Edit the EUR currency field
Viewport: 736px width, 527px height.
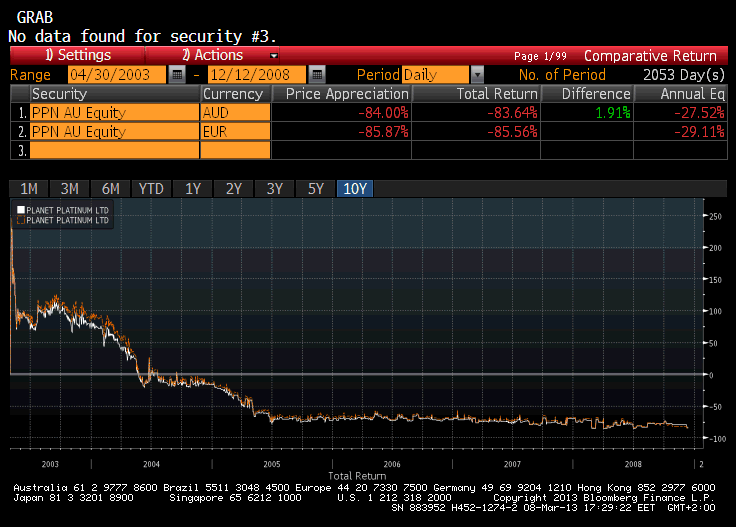pos(235,131)
